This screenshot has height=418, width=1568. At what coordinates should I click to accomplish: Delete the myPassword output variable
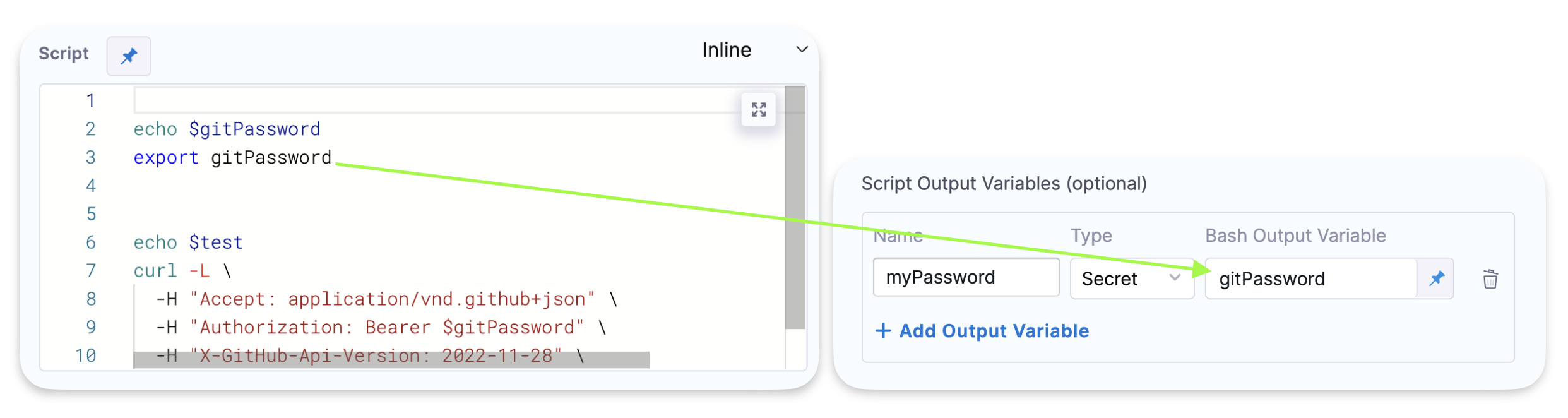coord(1490,279)
